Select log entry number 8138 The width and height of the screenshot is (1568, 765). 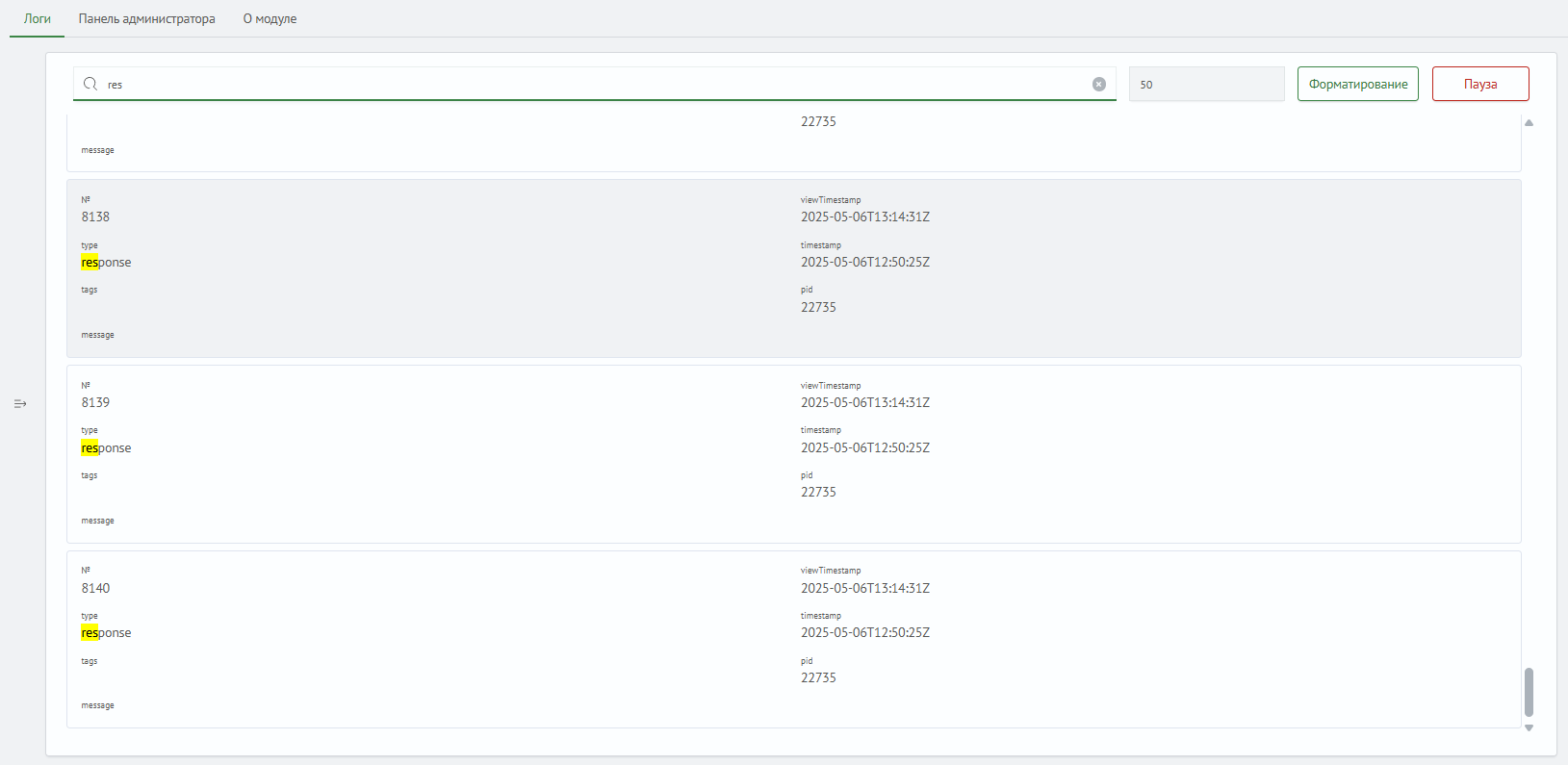coord(95,217)
